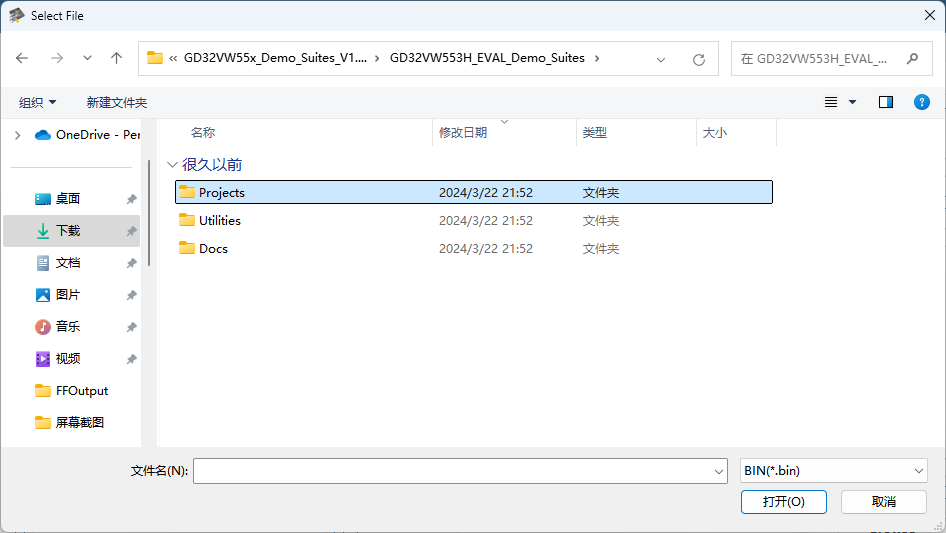The image size is (946, 533).
Task: Click the 打开(O) button
Action: [783, 501]
